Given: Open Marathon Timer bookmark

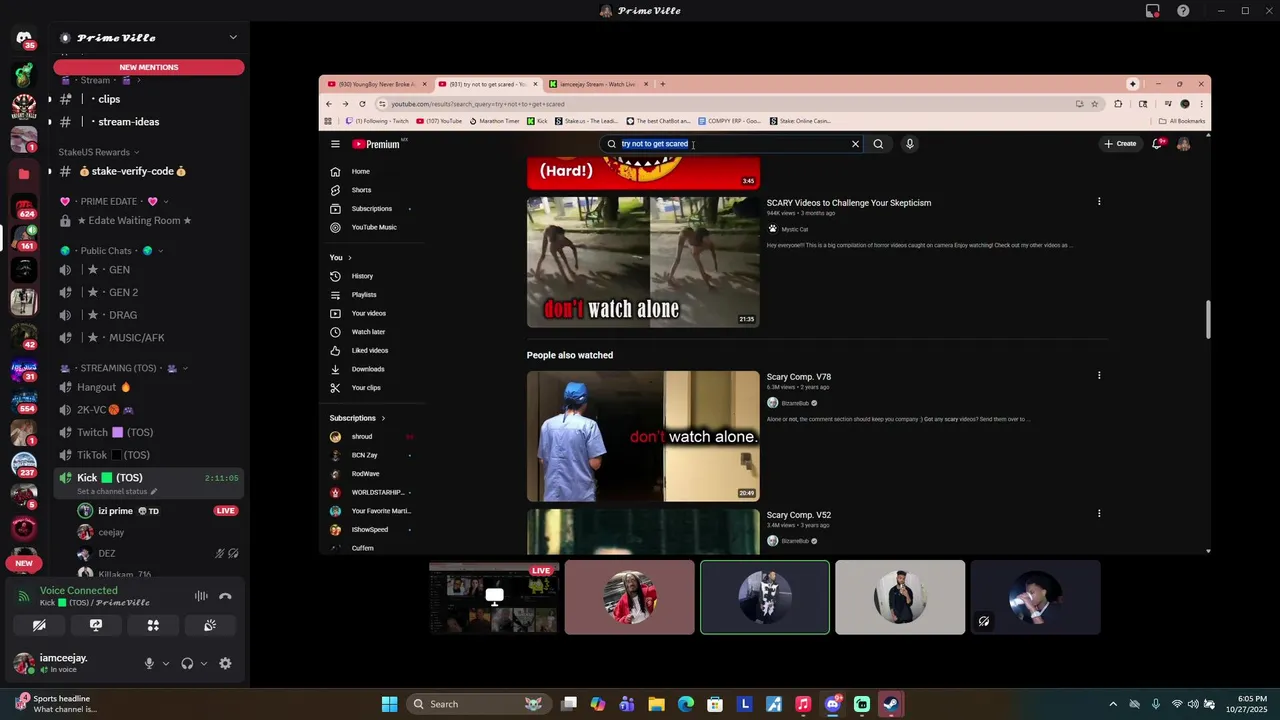Looking at the screenshot, I should tap(494, 121).
